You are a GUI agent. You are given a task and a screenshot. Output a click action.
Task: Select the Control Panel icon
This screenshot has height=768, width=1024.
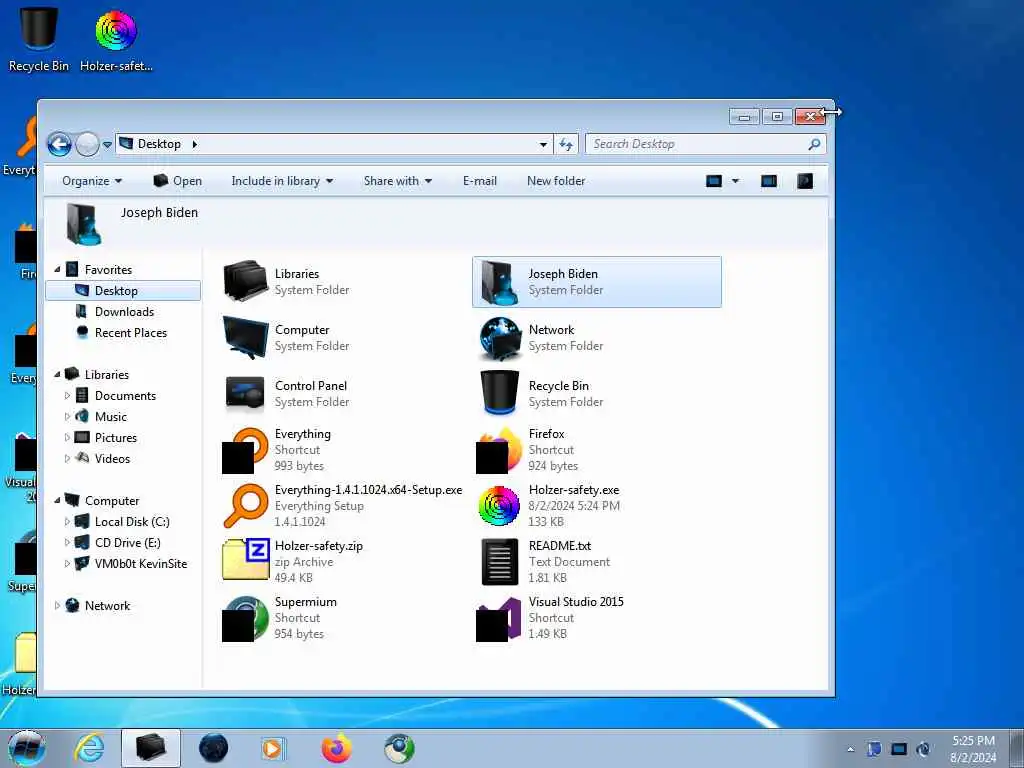coord(245,394)
